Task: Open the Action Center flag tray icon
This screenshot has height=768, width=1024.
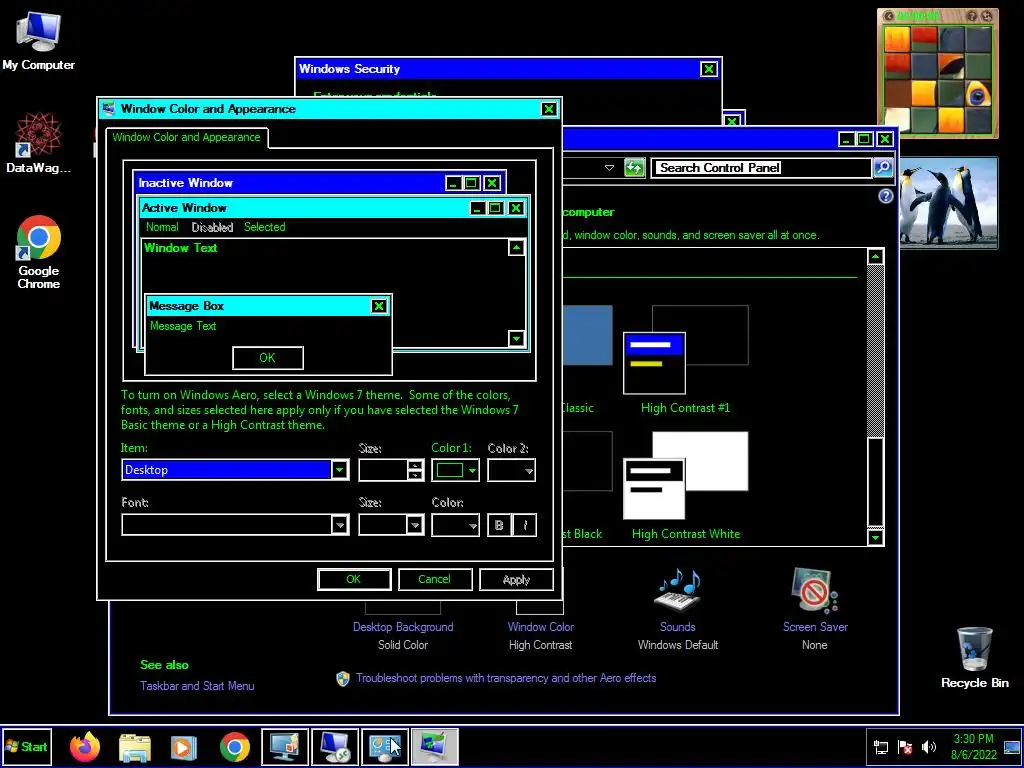Action: [x=905, y=747]
